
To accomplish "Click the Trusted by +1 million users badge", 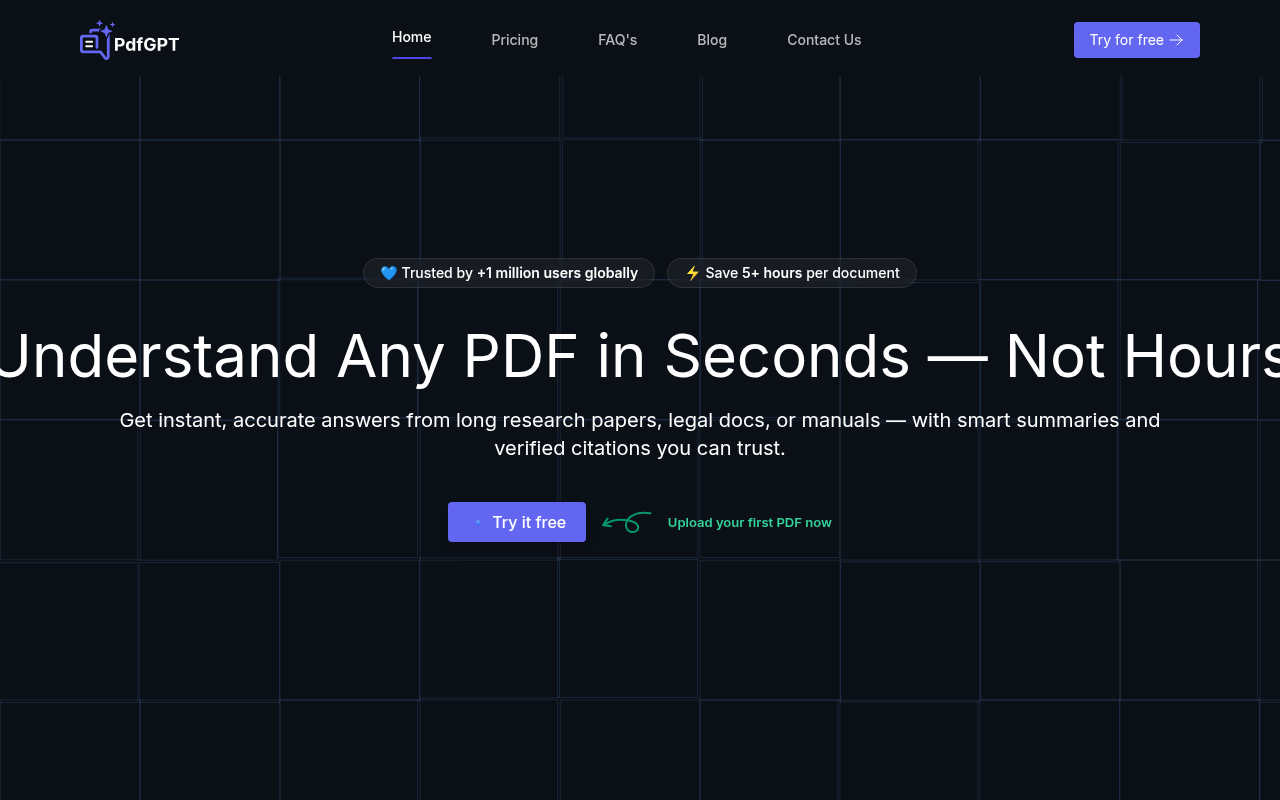I will tap(509, 272).
